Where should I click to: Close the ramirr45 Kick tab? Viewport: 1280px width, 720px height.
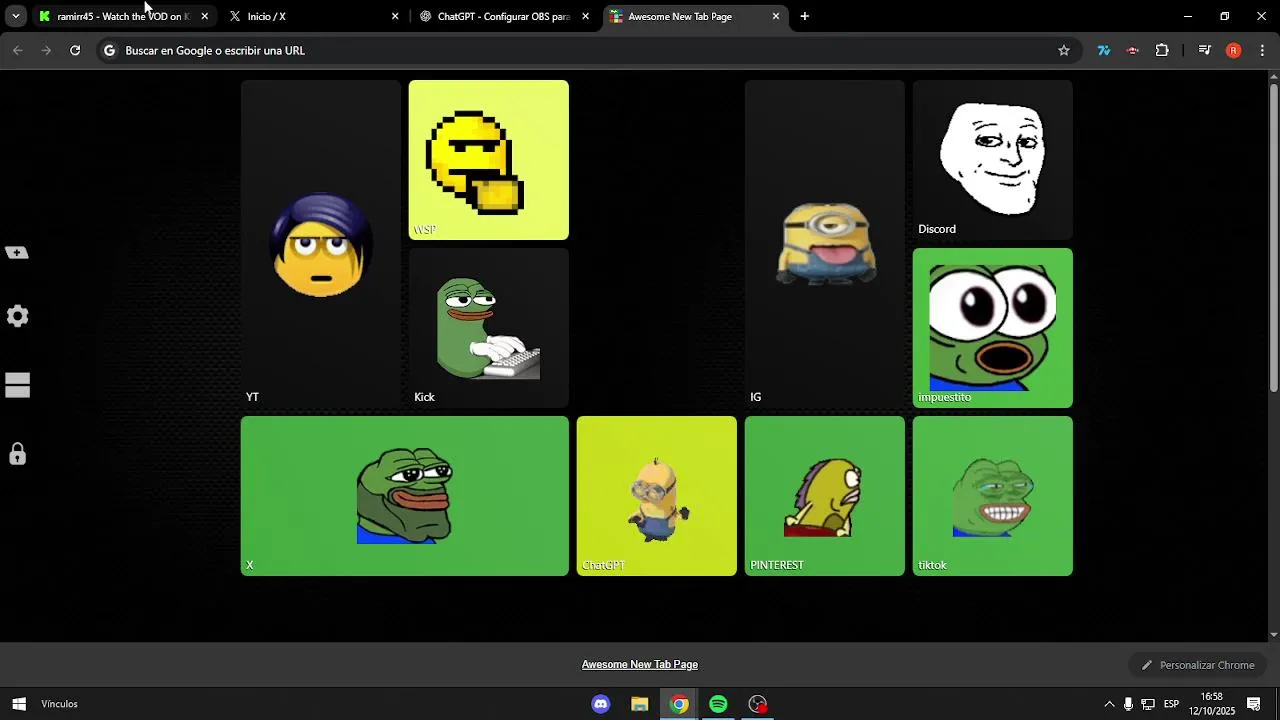pyautogui.click(x=204, y=16)
